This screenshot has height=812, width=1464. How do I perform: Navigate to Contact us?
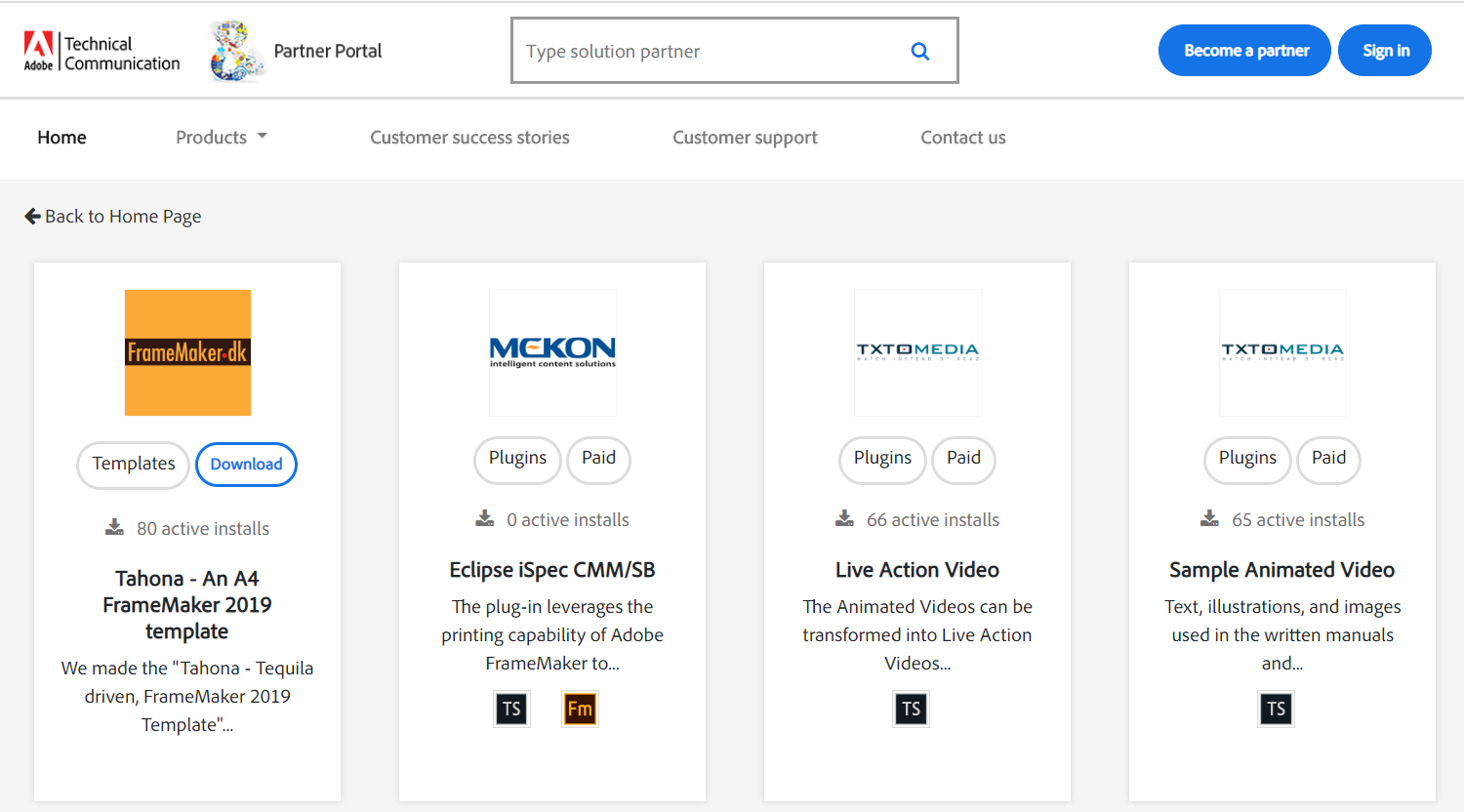[x=962, y=138]
